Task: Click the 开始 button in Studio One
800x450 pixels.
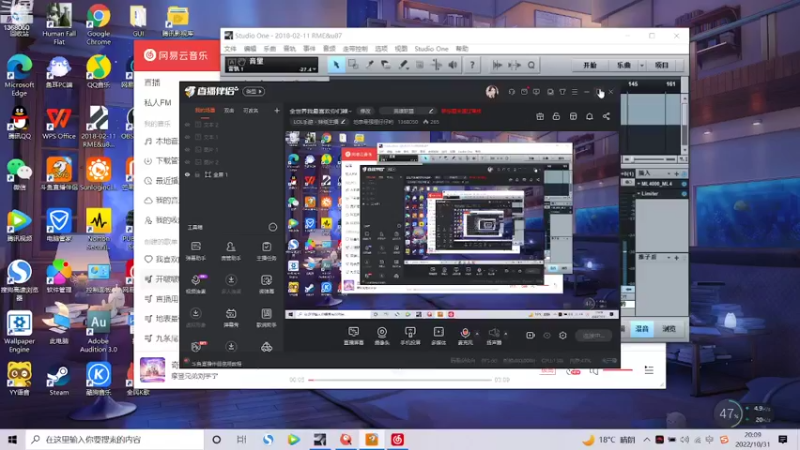Action: coord(590,65)
